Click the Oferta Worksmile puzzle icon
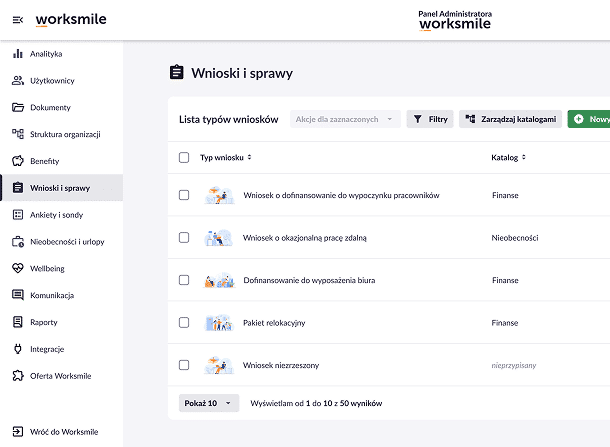The height and width of the screenshot is (447, 610). point(17,376)
